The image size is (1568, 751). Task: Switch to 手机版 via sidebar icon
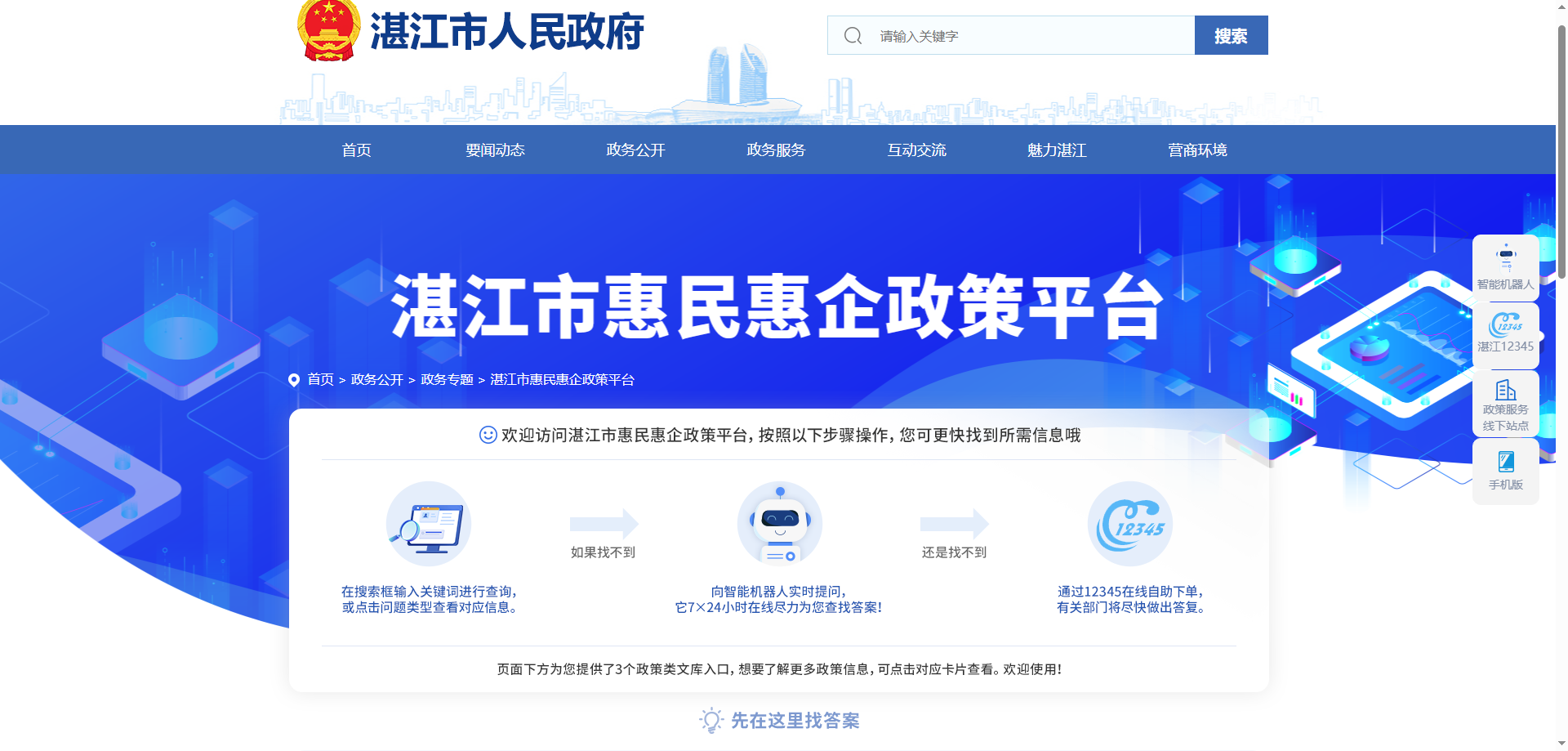tap(1505, 471)
